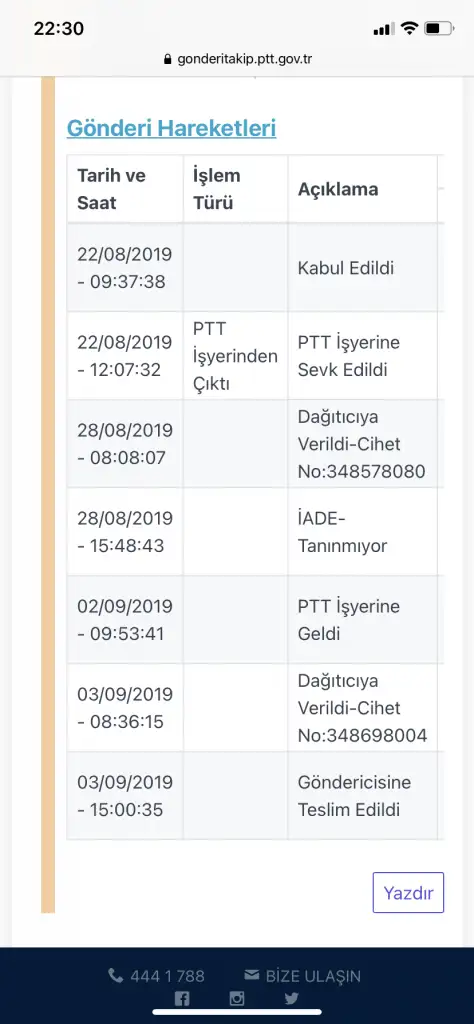Call the 444 1 788 number link
474x1024 pixels.
[x=167, y=976]
